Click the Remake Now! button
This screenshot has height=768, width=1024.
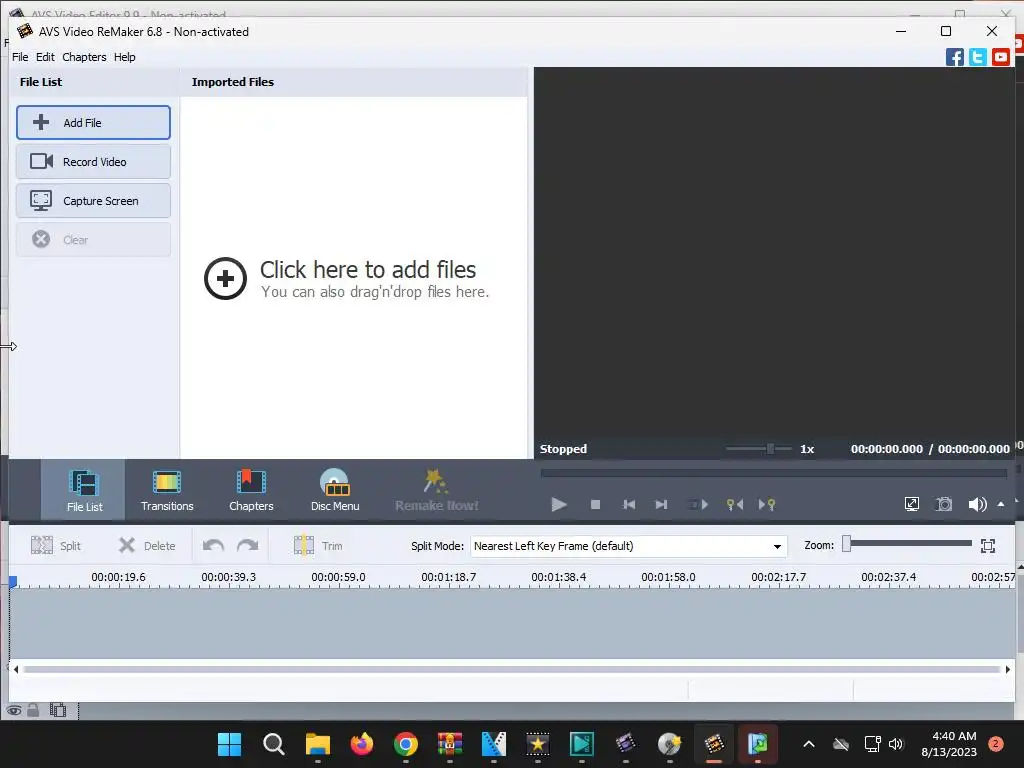436,490
